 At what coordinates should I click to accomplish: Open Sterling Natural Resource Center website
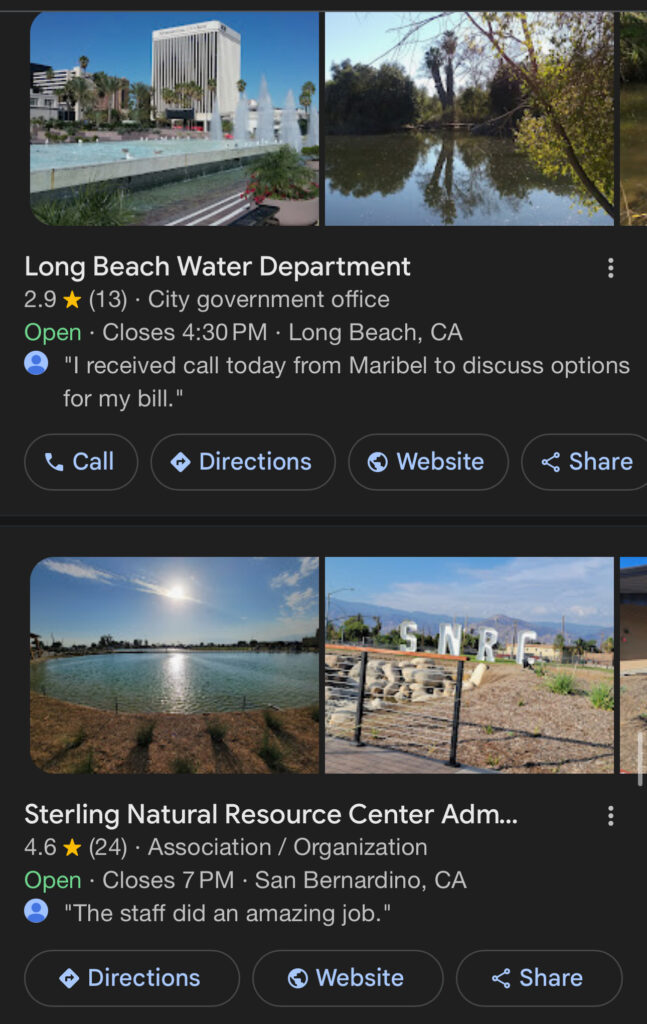point(347,978)
